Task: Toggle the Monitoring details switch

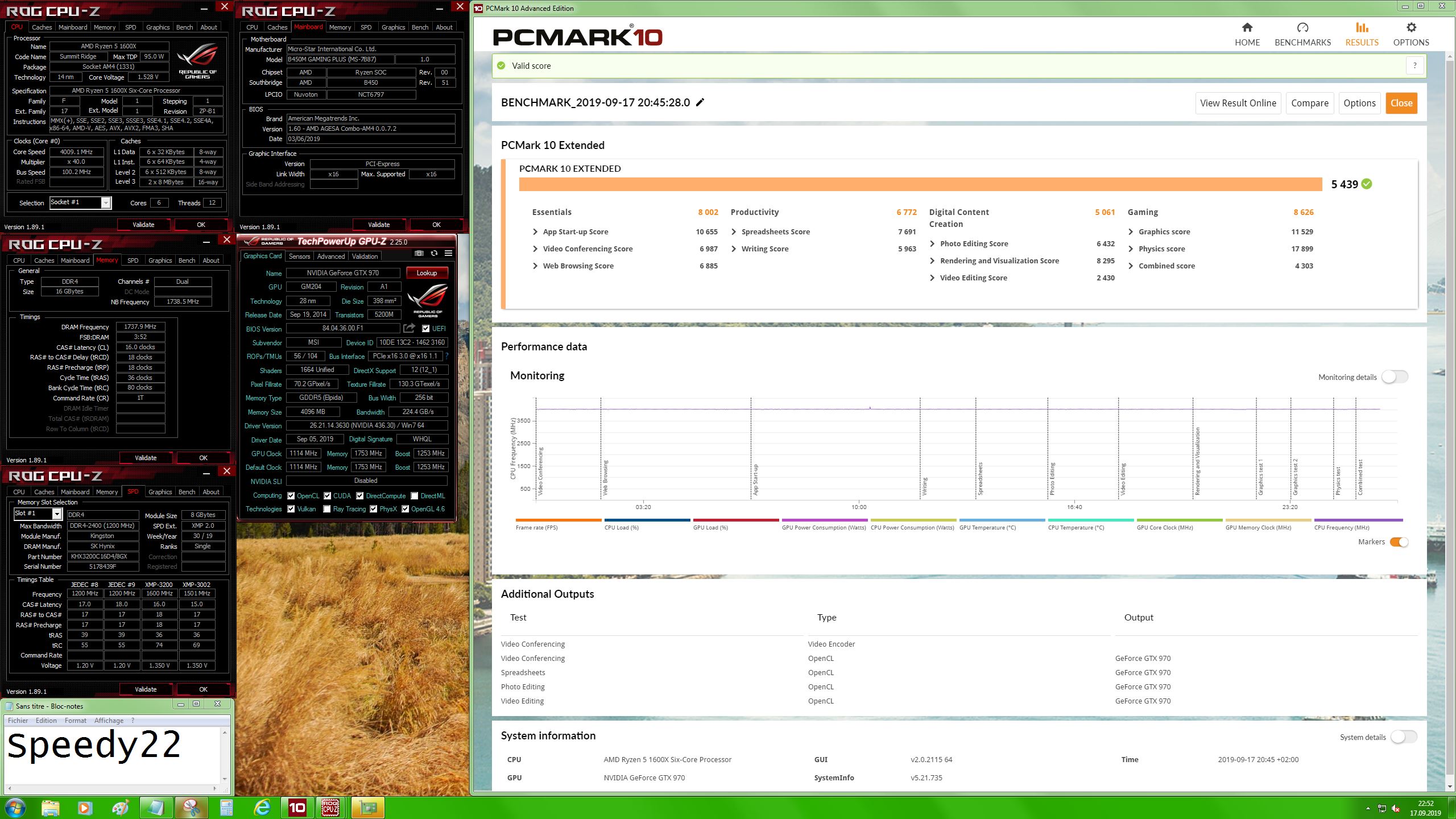Action: pyautogui.click(x=1395, y=377)
